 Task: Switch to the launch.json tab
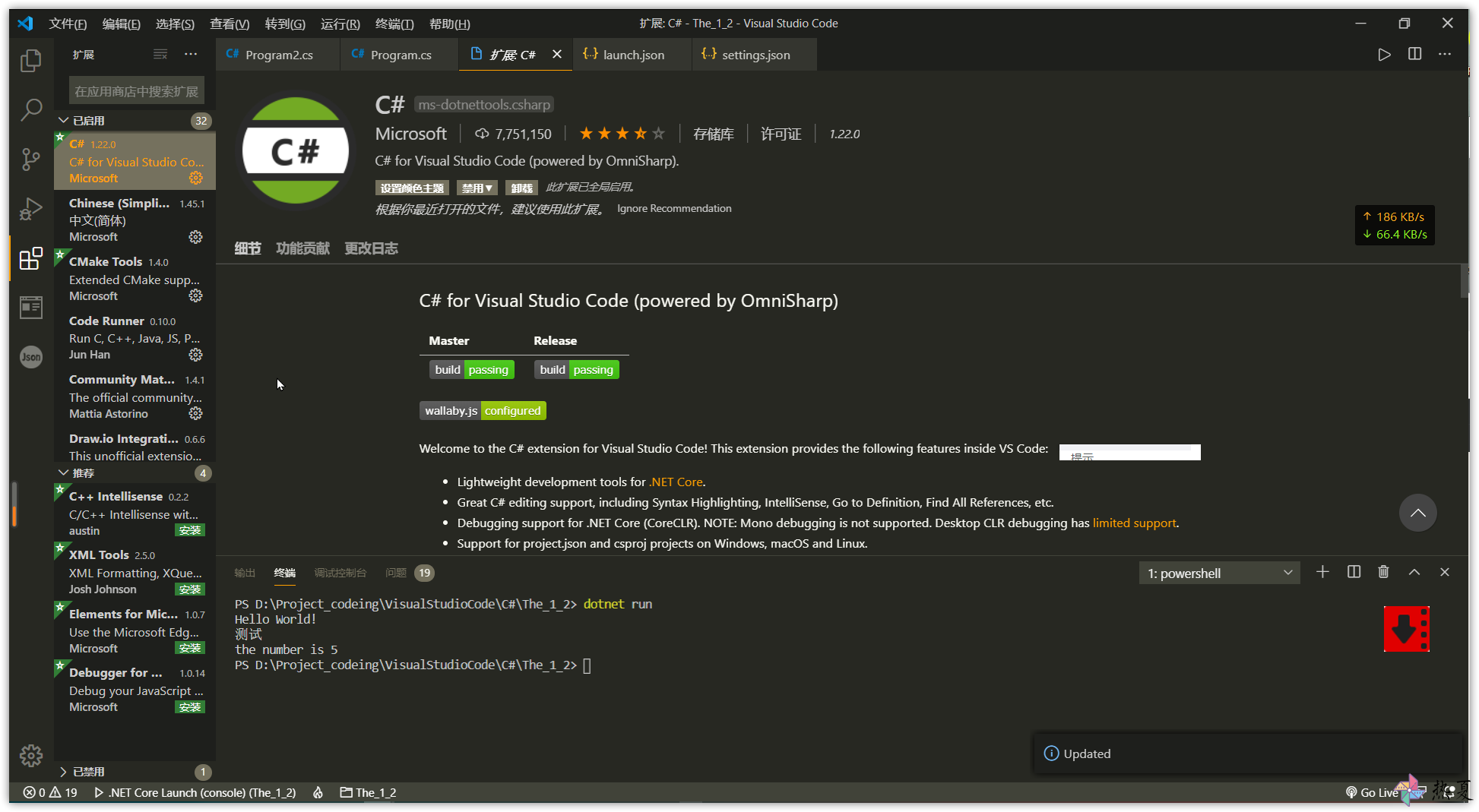click(x=632, y=55)
